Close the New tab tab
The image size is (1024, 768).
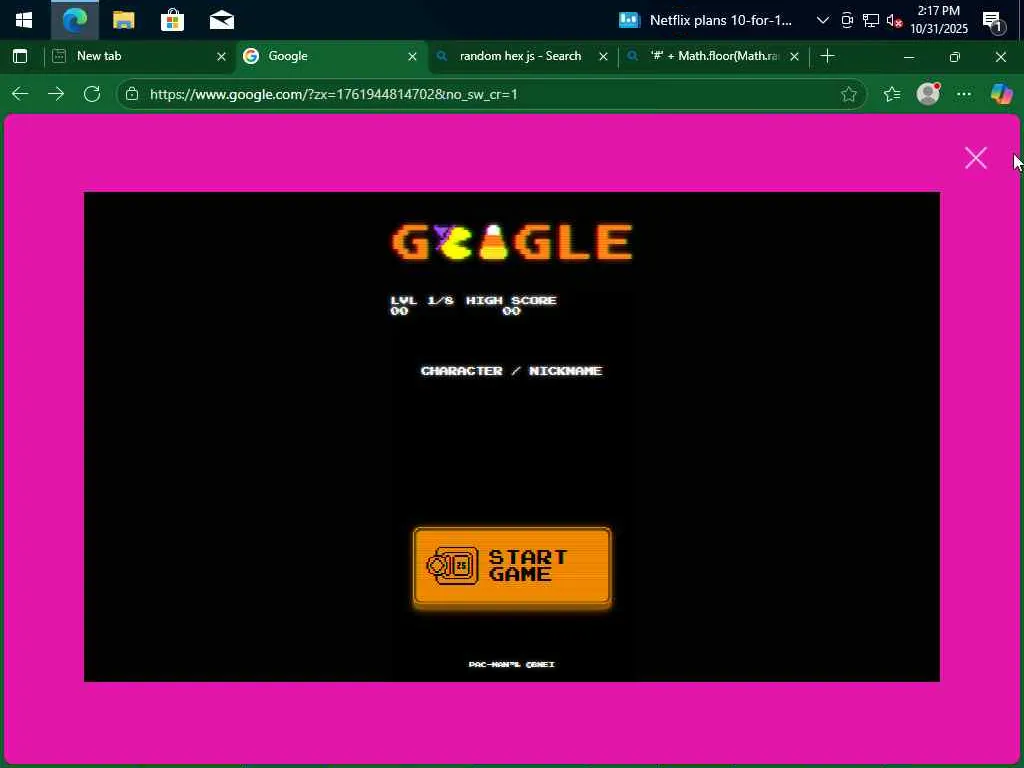[221, 57]
